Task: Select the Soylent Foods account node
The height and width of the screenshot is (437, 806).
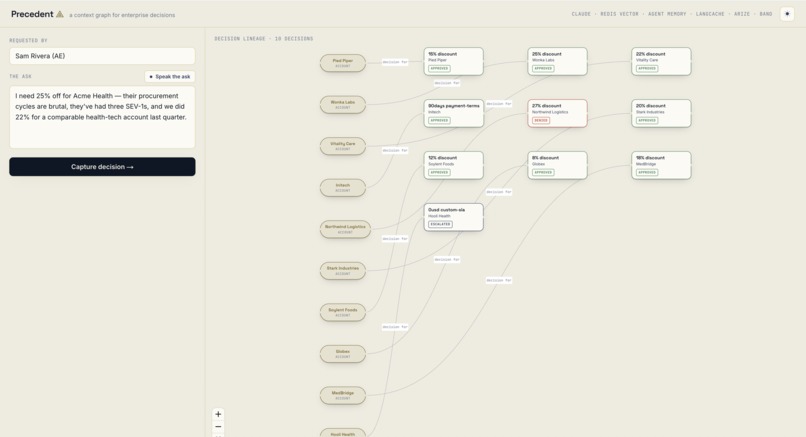Action: point(343,312)
